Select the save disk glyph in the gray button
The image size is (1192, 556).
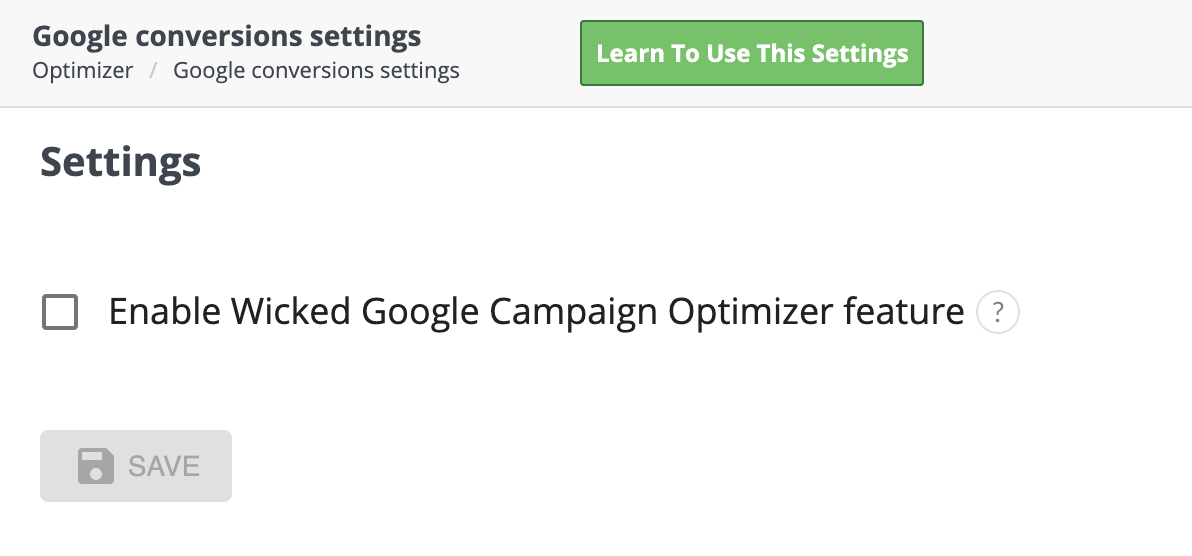[x=96, y=466]
